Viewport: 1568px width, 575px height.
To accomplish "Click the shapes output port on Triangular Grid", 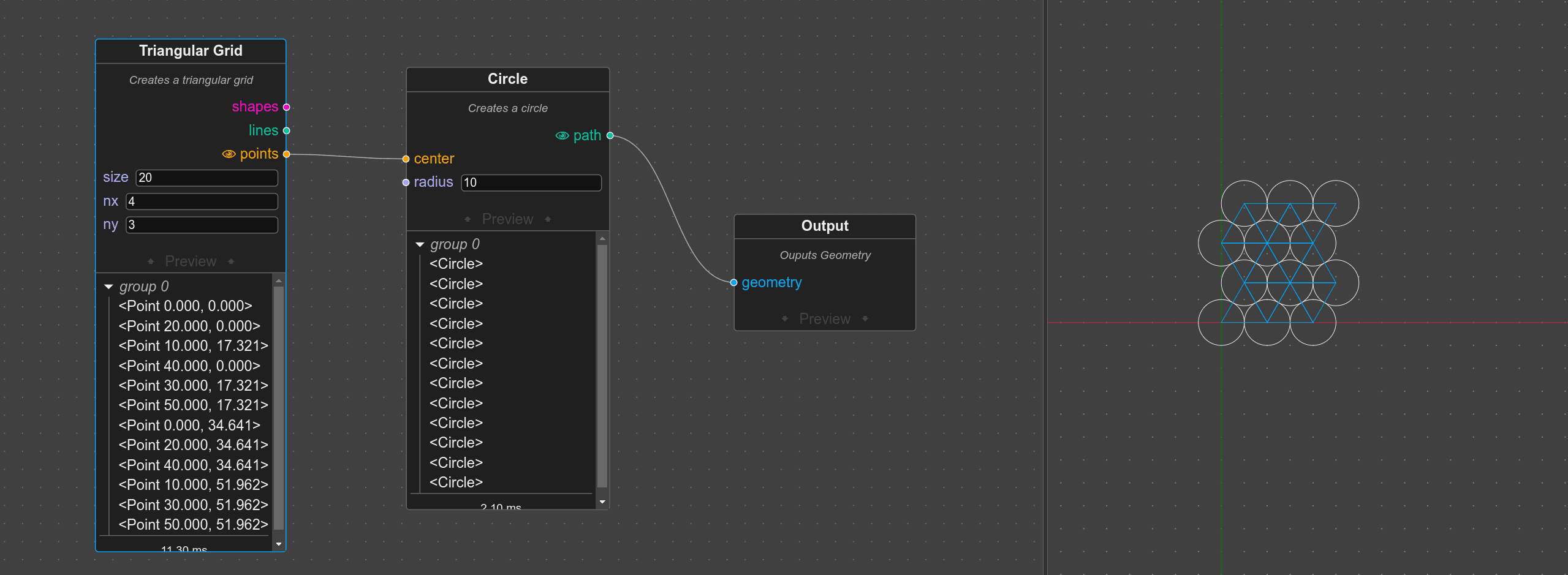I will click(x=286, y=107).
